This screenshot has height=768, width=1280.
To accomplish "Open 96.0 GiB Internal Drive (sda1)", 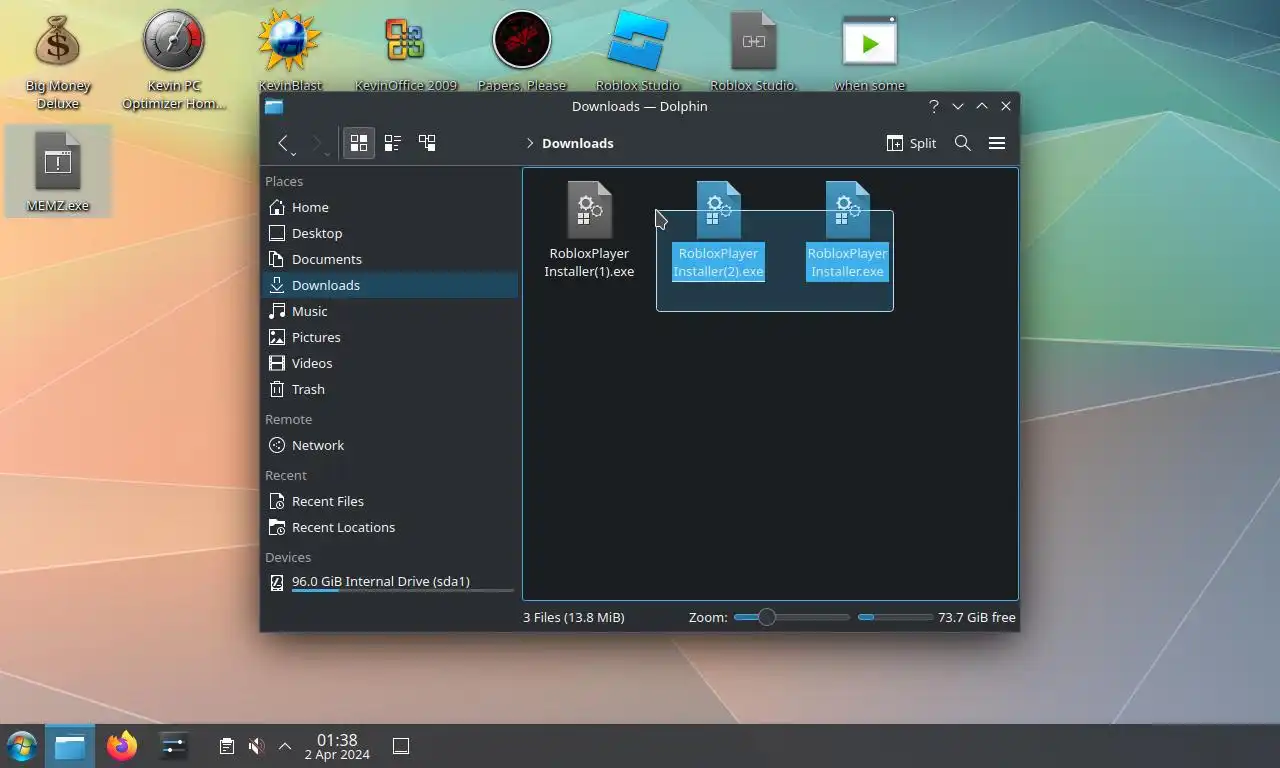I will point(390,582).
